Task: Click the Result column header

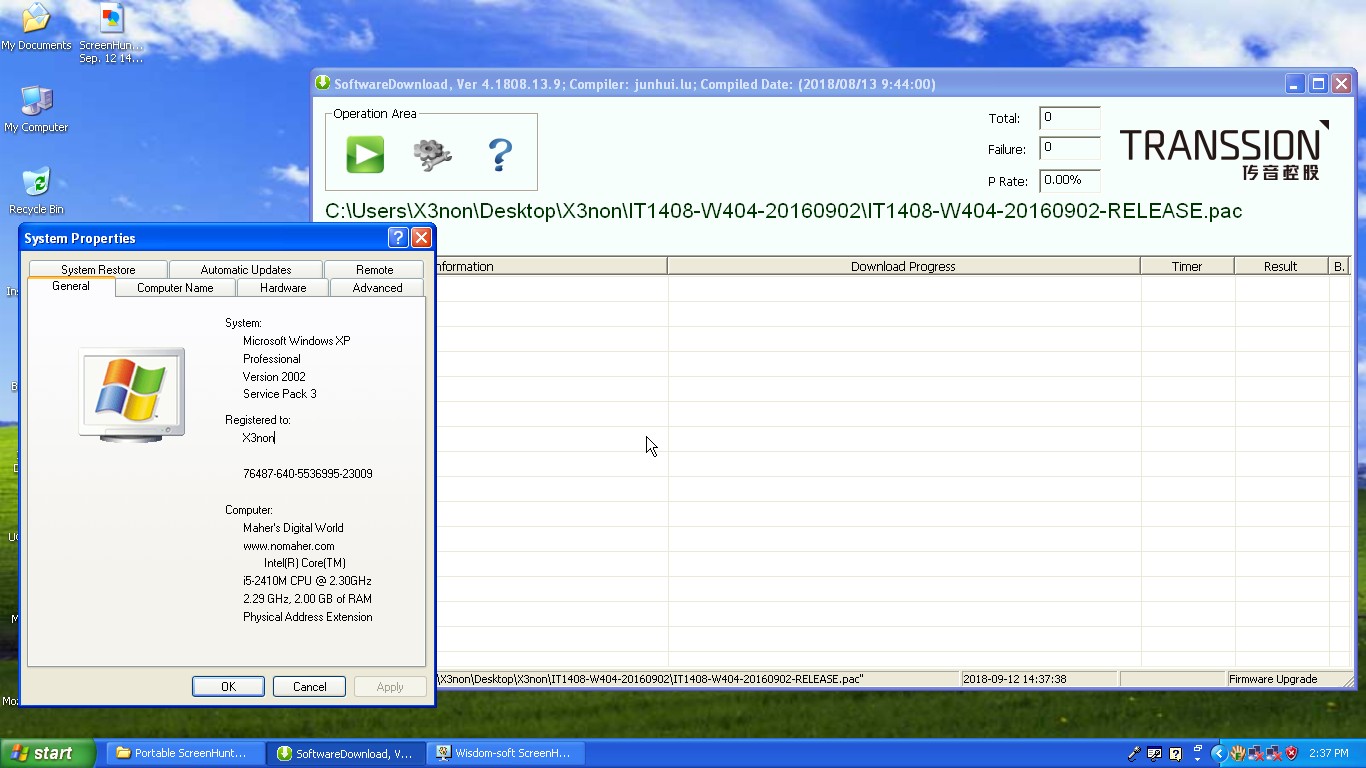Action: coord(1281,266)
